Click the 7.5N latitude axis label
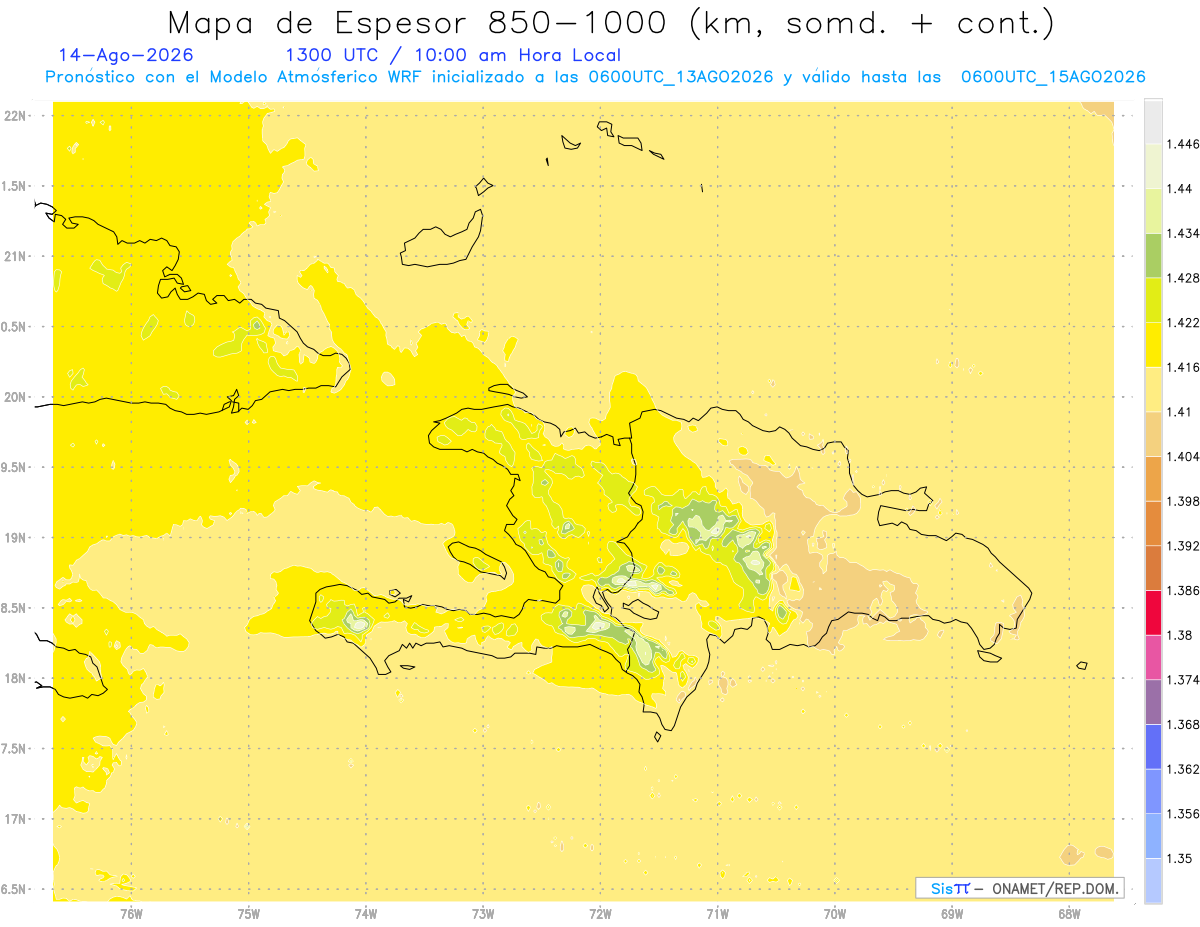Viewport: 1200px width, 927px height. point(15,749)
